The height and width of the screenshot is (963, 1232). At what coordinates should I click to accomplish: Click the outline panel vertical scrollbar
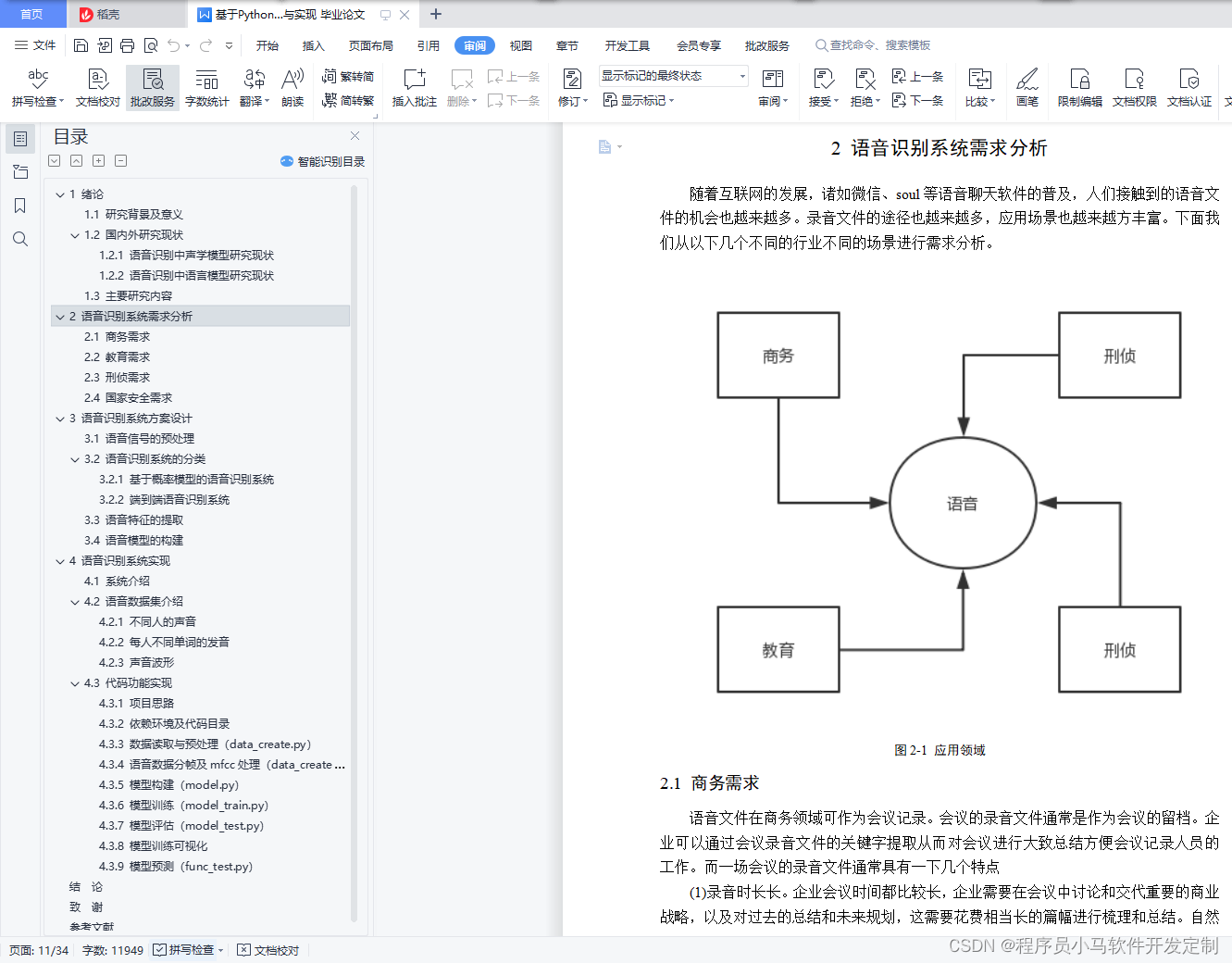tap(355, 553)
